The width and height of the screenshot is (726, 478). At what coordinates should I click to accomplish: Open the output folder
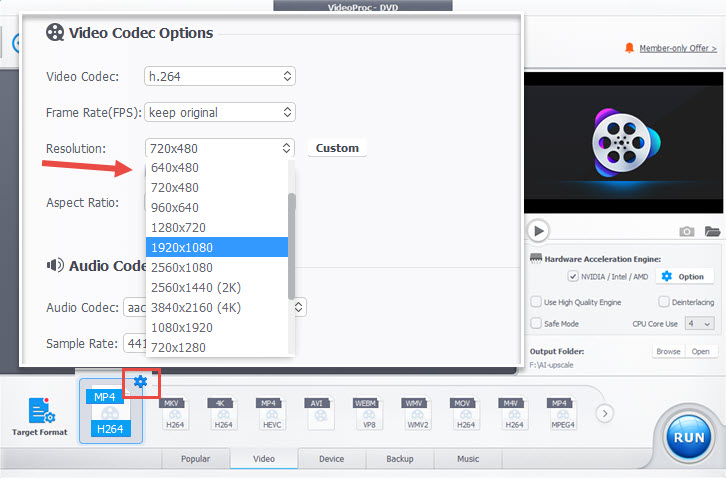point(701,352)
